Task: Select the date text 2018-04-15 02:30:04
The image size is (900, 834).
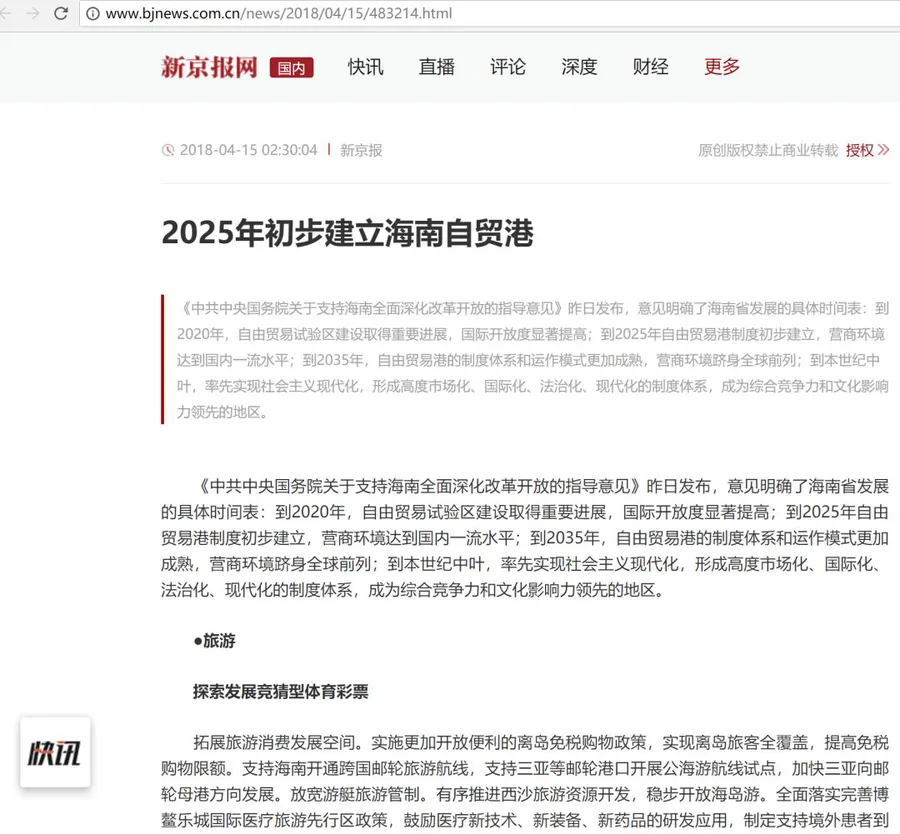Action: [x=249, y=150]
